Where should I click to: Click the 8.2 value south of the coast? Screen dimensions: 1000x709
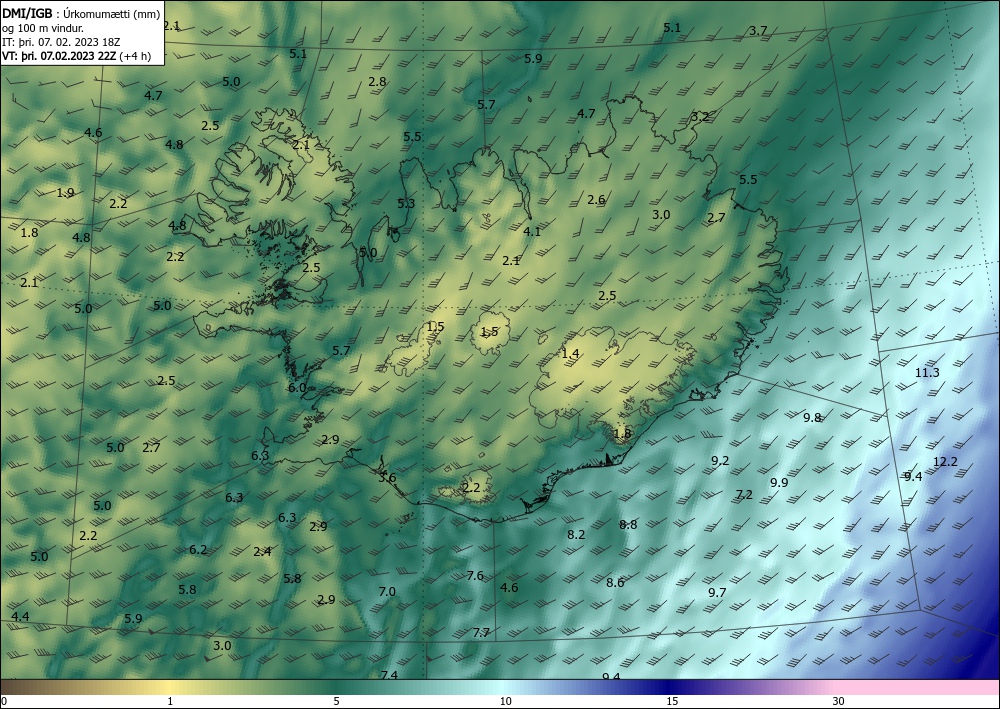click(576, 534)
